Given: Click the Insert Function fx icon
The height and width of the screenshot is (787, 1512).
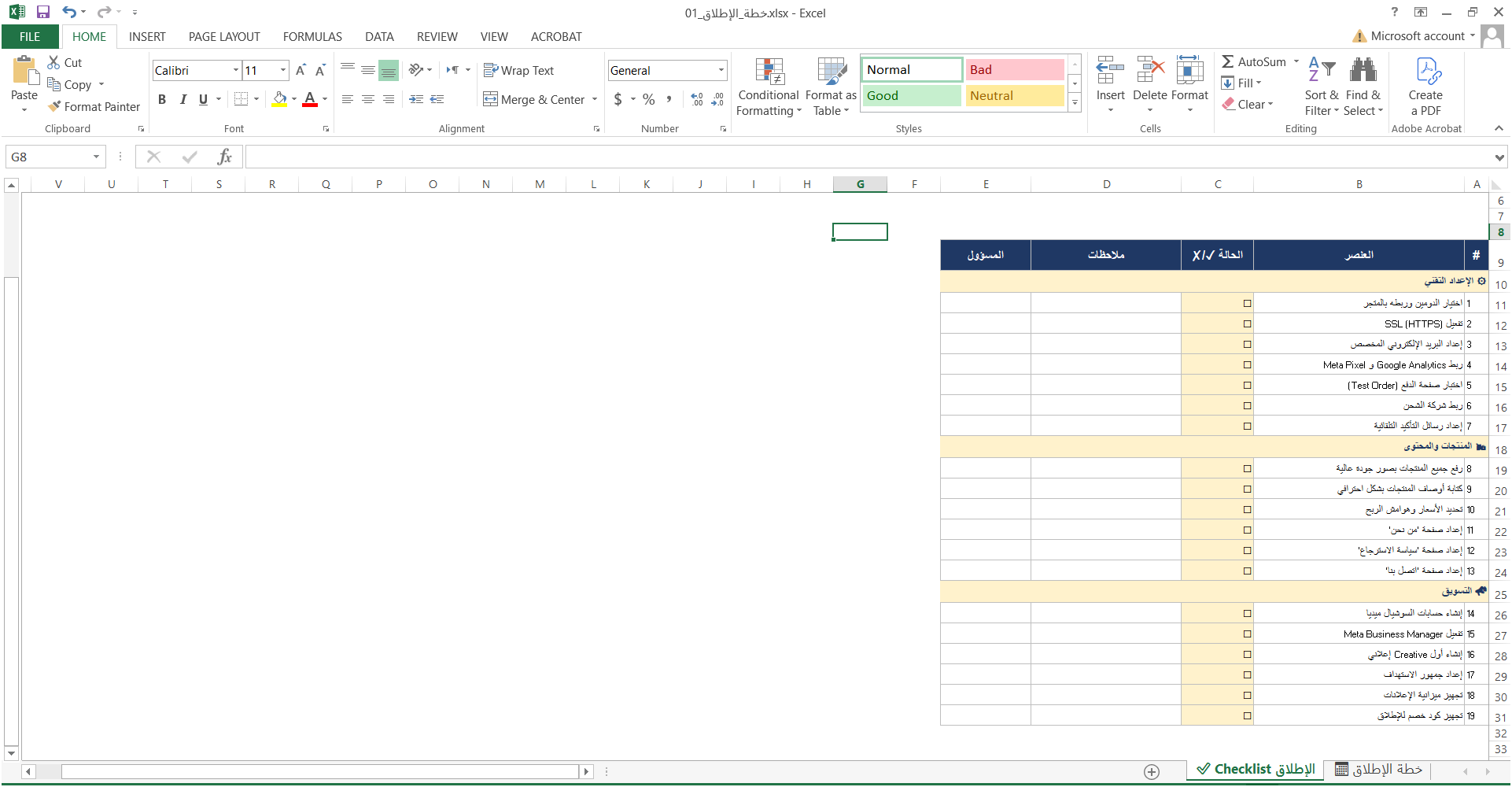Looking at the screenshot, I should tap(224, 157).
